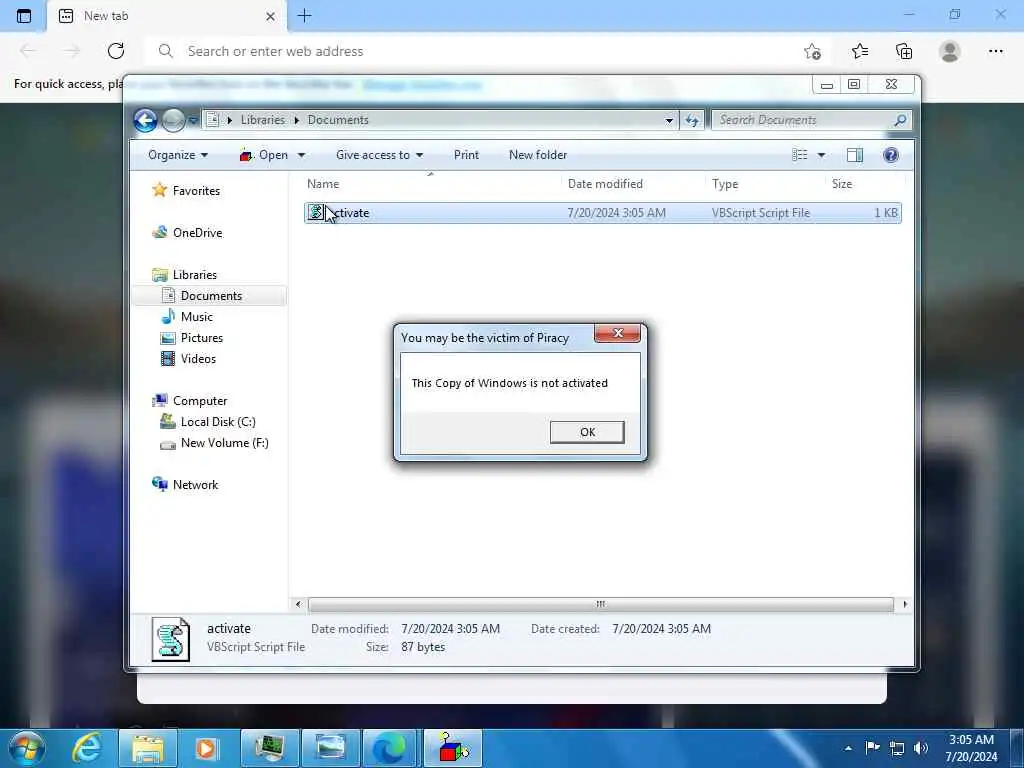
Task: Open the Windows Start orb
Action: pyautogui.click(x=27, y=748)
